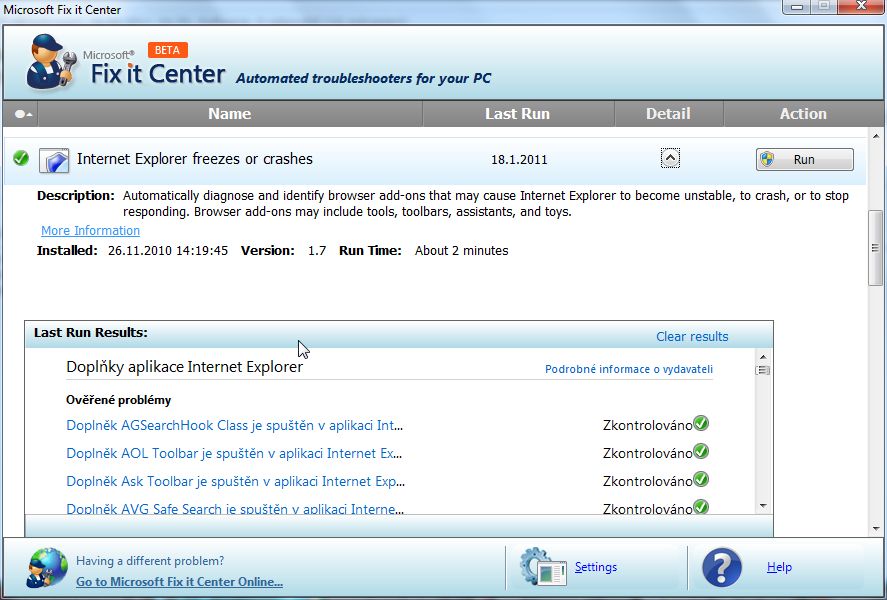Click the Zkontrolováno status for AOL Toolbar row
The image size is (887, 600).
(647, 454)
